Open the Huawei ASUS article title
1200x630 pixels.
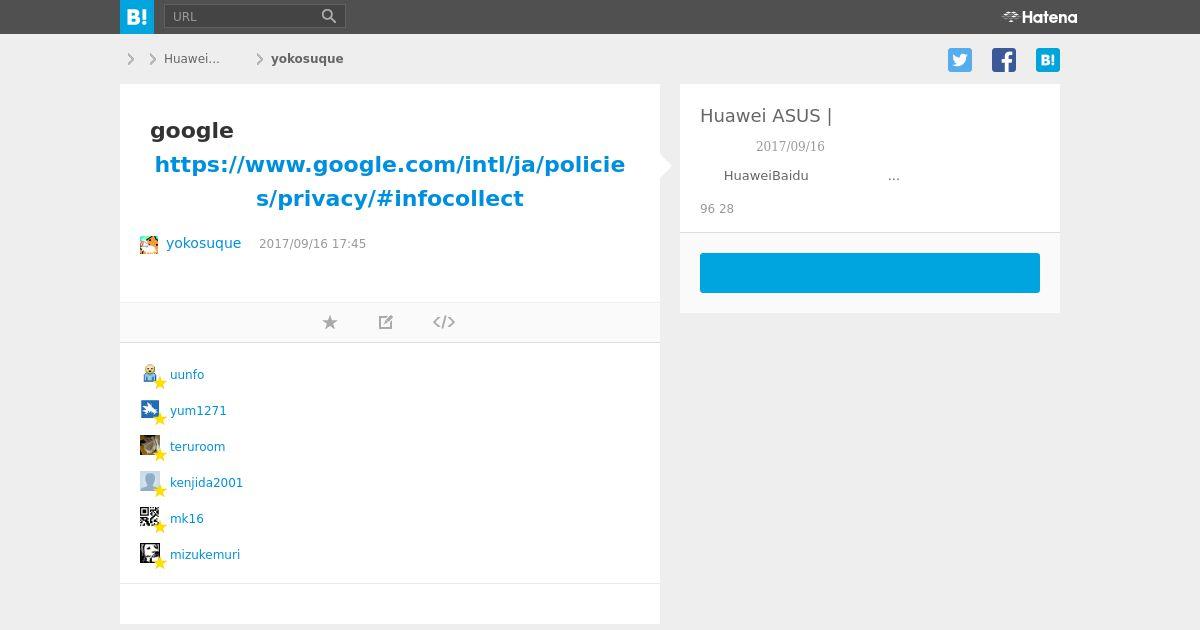coord(766,116)
